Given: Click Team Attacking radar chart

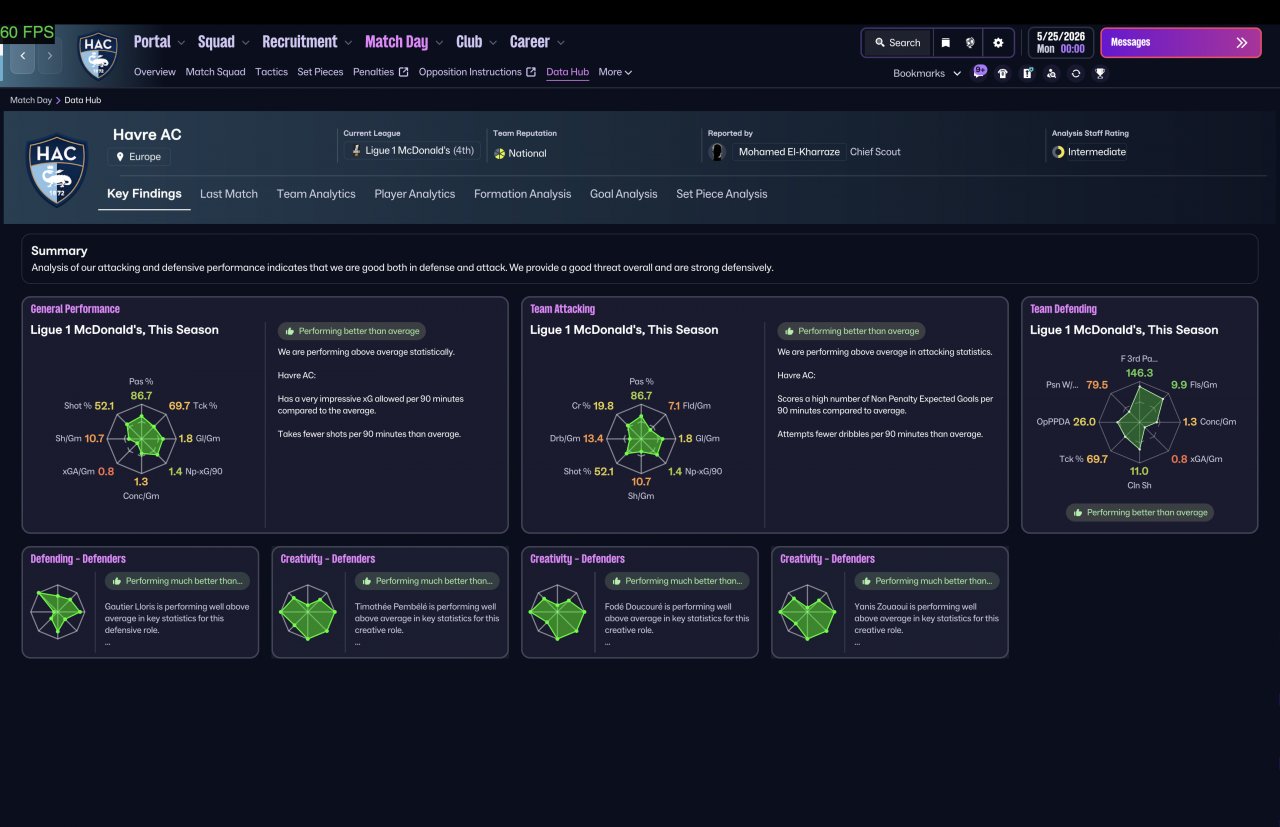Looking at the screenshot, I should pyautogui.click(x=640, y=438).
